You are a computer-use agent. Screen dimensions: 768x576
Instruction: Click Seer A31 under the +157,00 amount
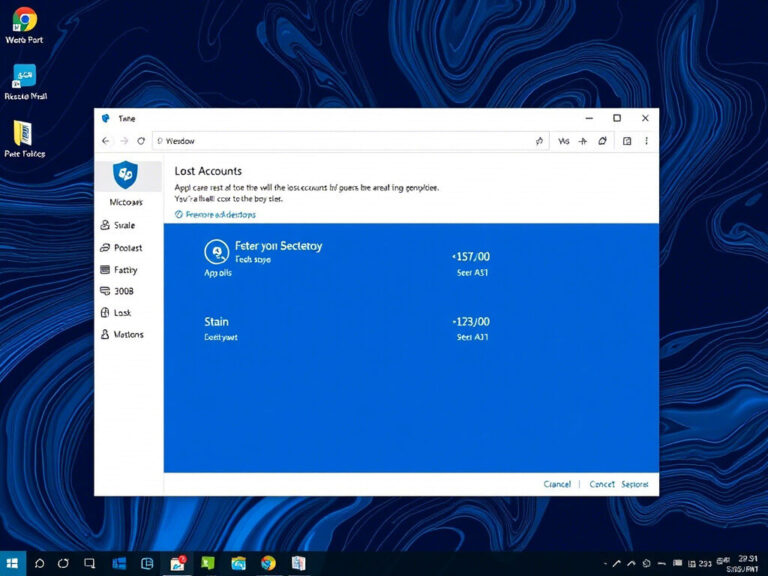pos(472,272)
